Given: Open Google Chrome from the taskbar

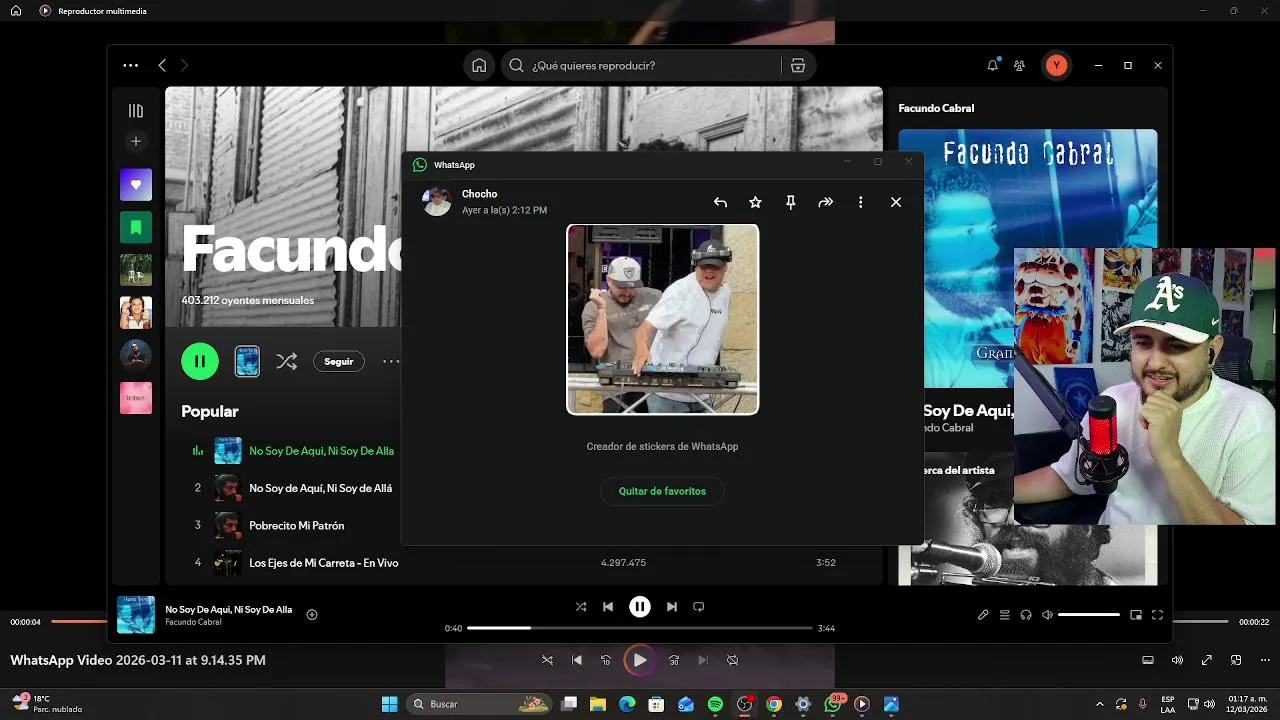Looking at the screenshot, I should tap(774, 704).
